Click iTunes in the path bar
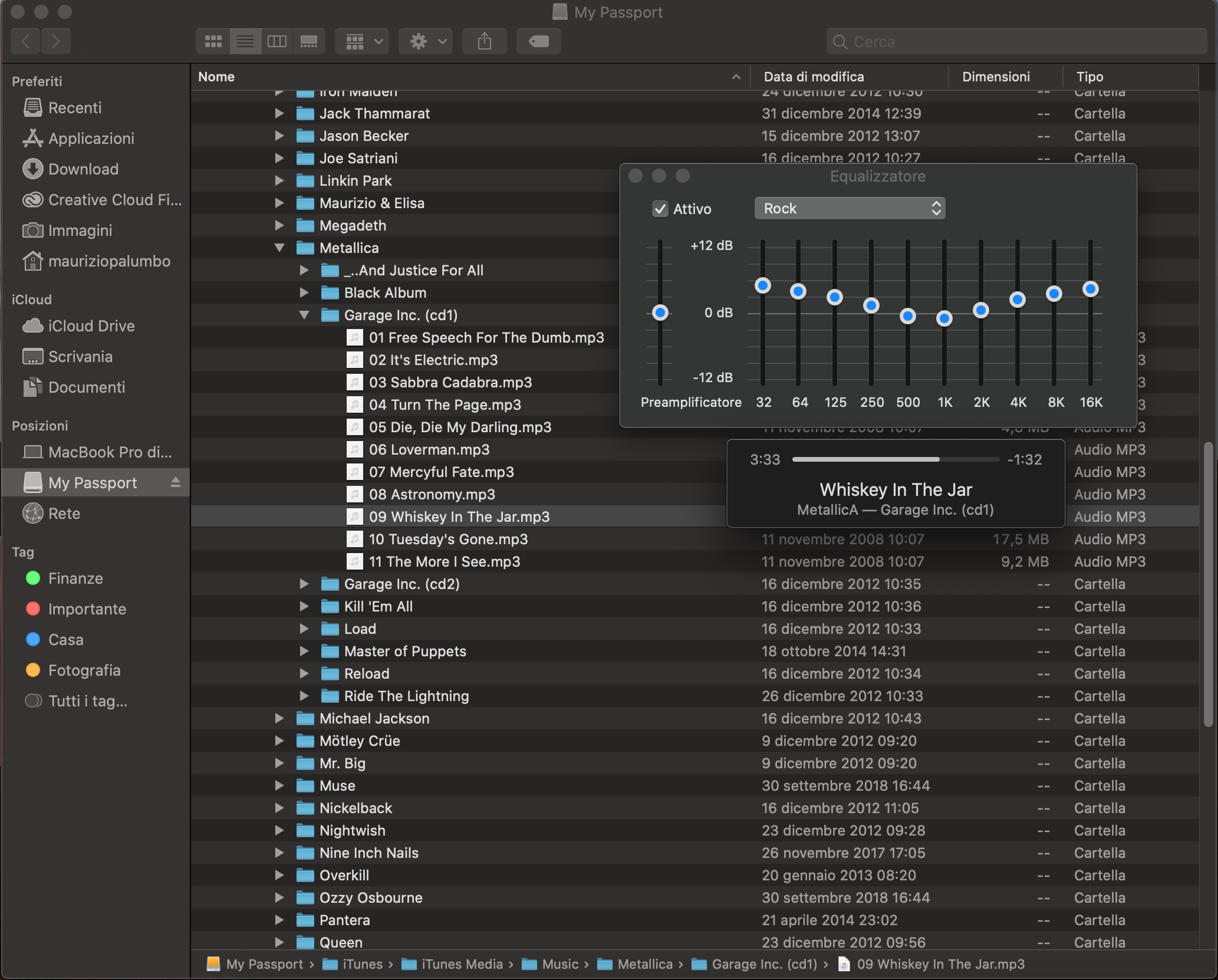1218x980 pixels. [x=353, y=964]
